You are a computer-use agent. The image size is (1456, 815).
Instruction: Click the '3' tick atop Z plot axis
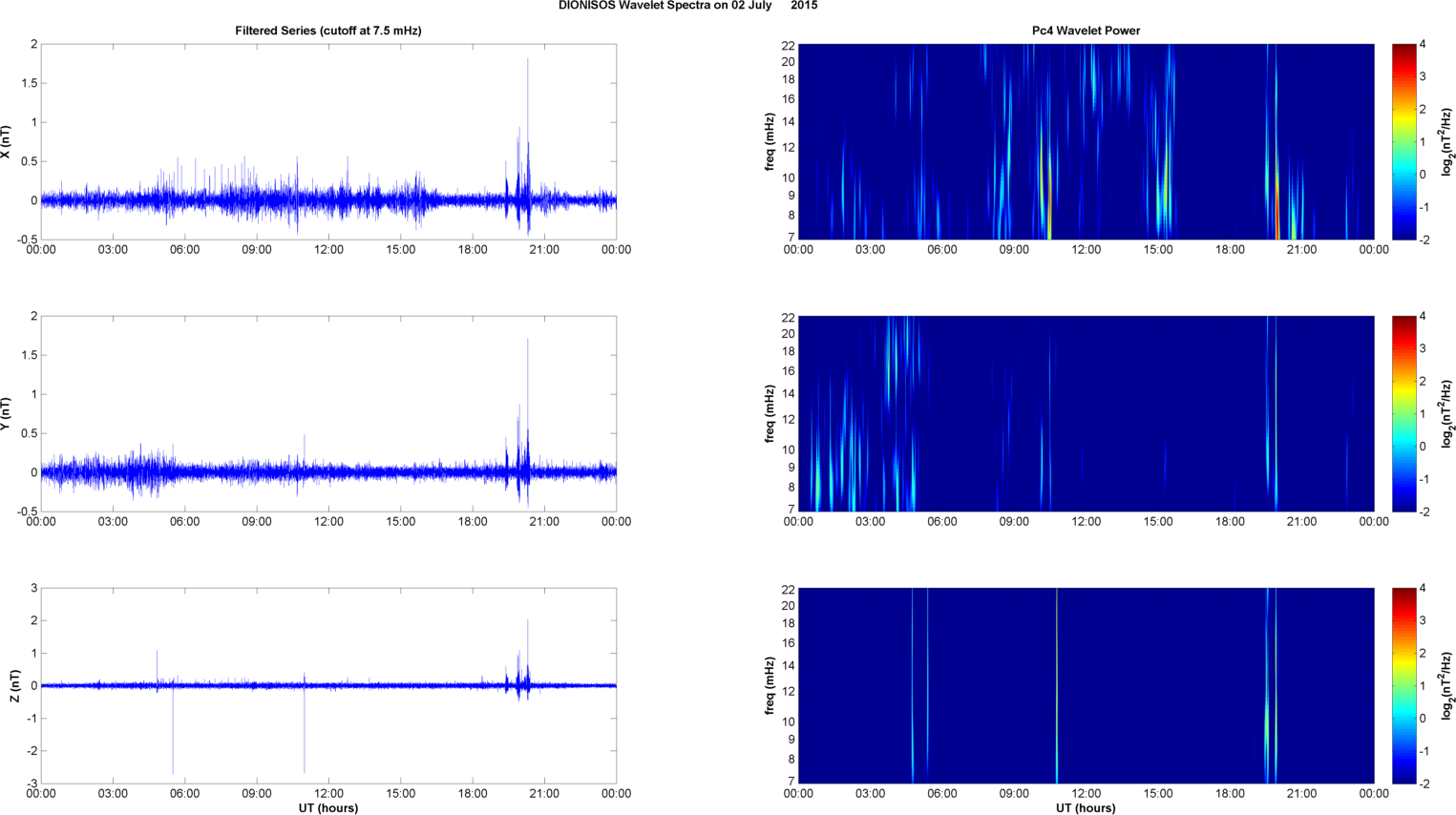click(x=34, y=588)
